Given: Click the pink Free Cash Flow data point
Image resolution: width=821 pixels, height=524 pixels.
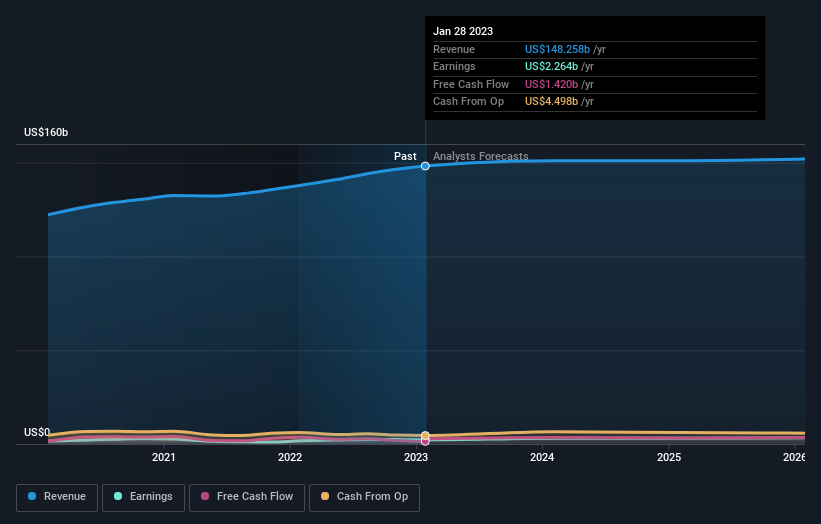Looking at the screenshot, I should [425, 441].
